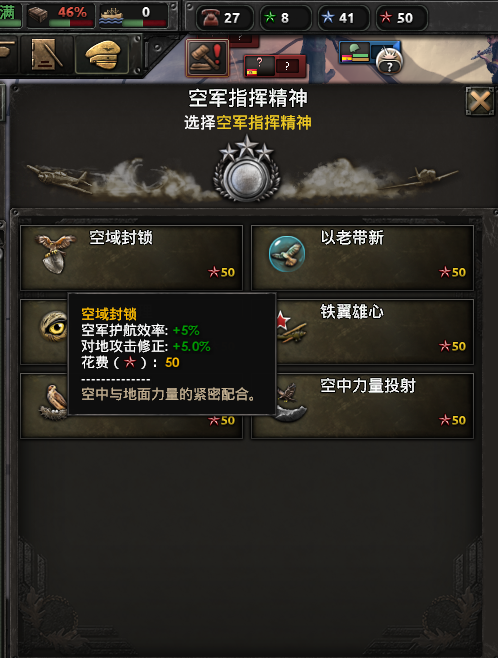Click the central three-star medal emblem

pos(247,169)
